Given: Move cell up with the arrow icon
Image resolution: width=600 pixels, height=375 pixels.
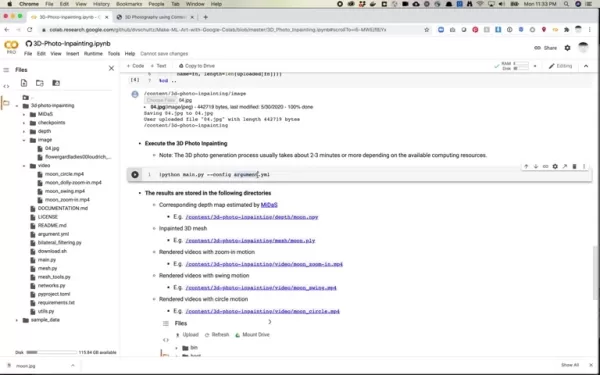Looking at the screenshot, I should click(x=526, y=166).
